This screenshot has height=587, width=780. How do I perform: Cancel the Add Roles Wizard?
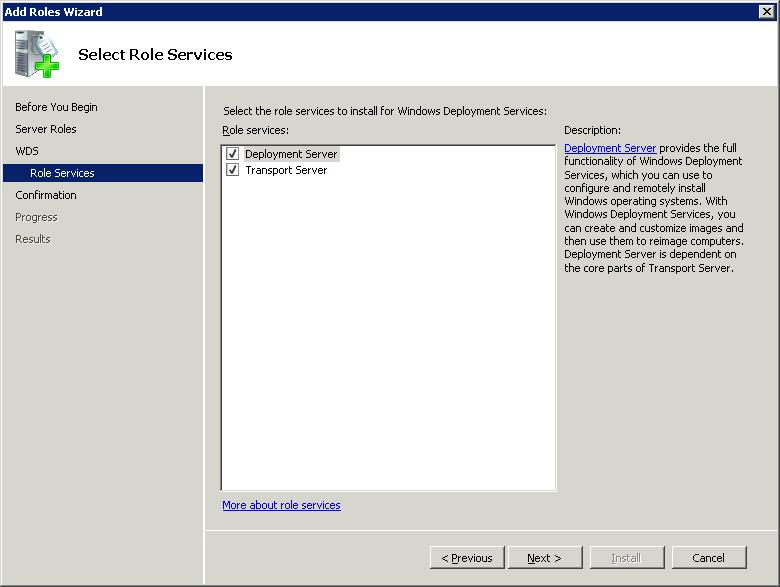click(x=708, y=558)
